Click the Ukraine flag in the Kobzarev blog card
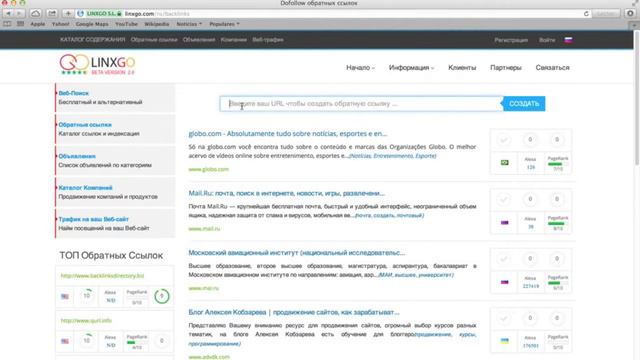 coord(504,341)
